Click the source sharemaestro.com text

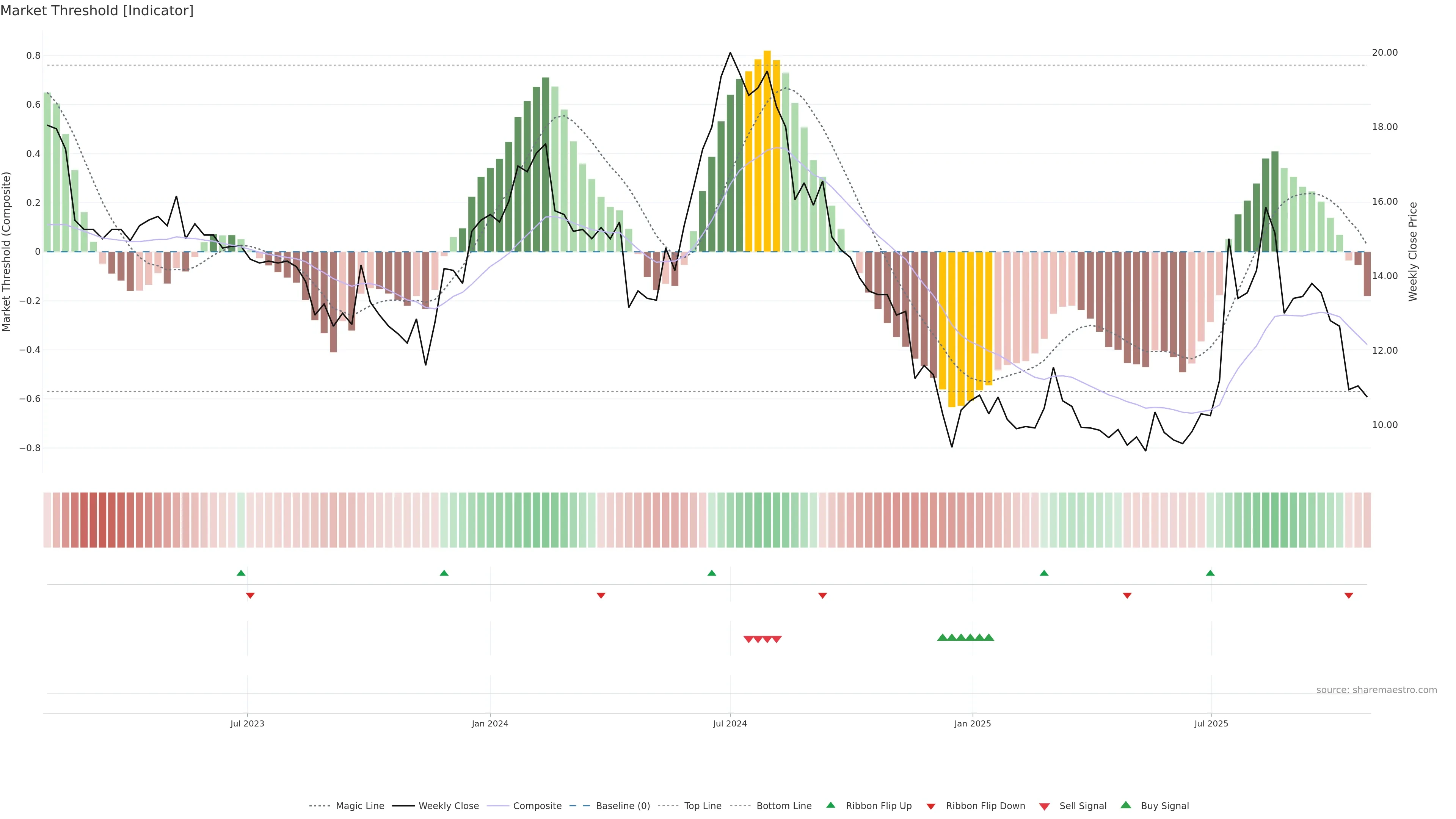pos(1376,690)
